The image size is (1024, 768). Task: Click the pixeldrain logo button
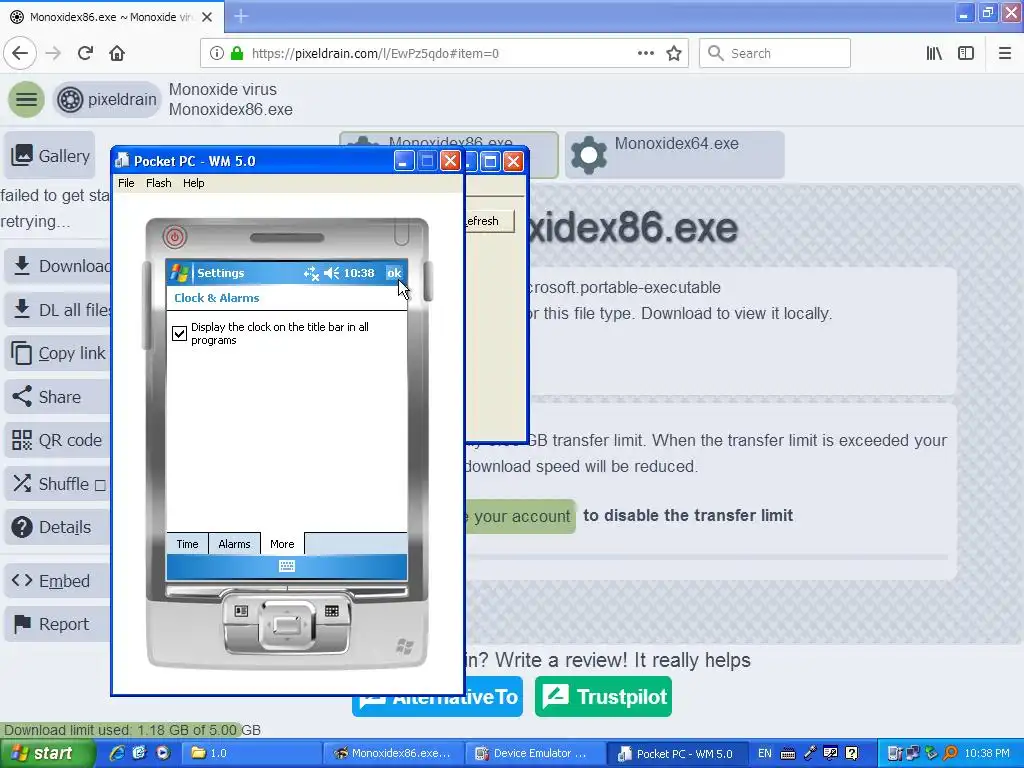point(107,99)
